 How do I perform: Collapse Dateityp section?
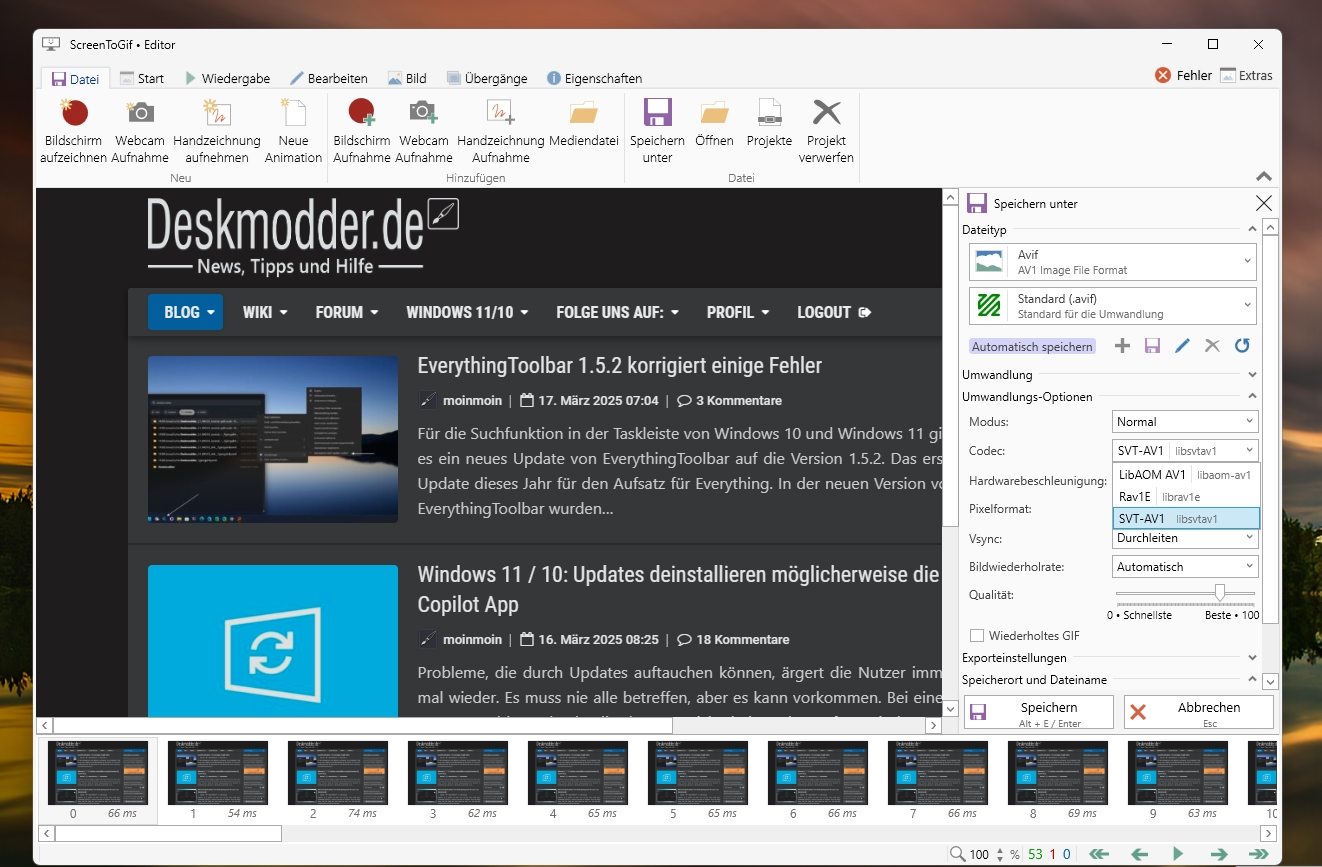click(x=1252, y=230)
